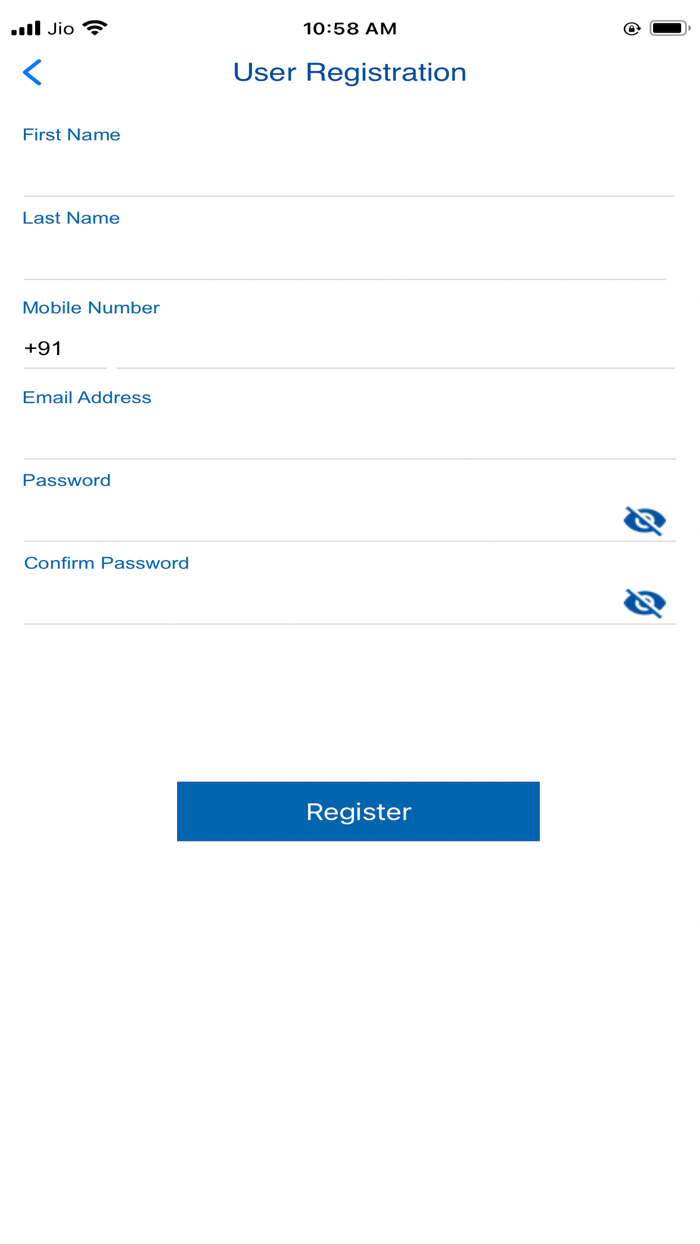This screenshot has height=1244, width=700.
Task: Tap the 10:58 AM clock
Action: 350,29
